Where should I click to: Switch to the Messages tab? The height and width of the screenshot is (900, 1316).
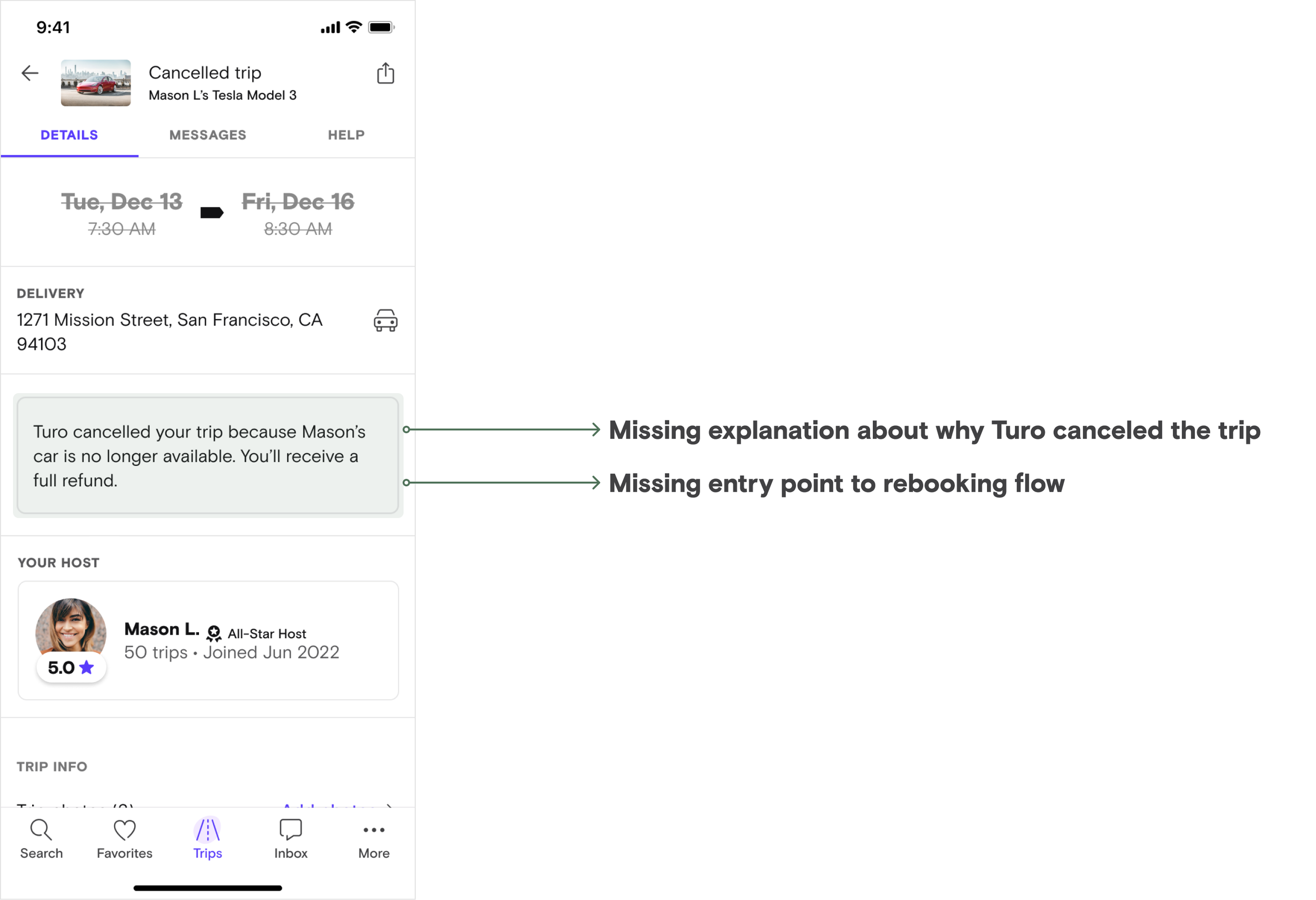[208, 135]
